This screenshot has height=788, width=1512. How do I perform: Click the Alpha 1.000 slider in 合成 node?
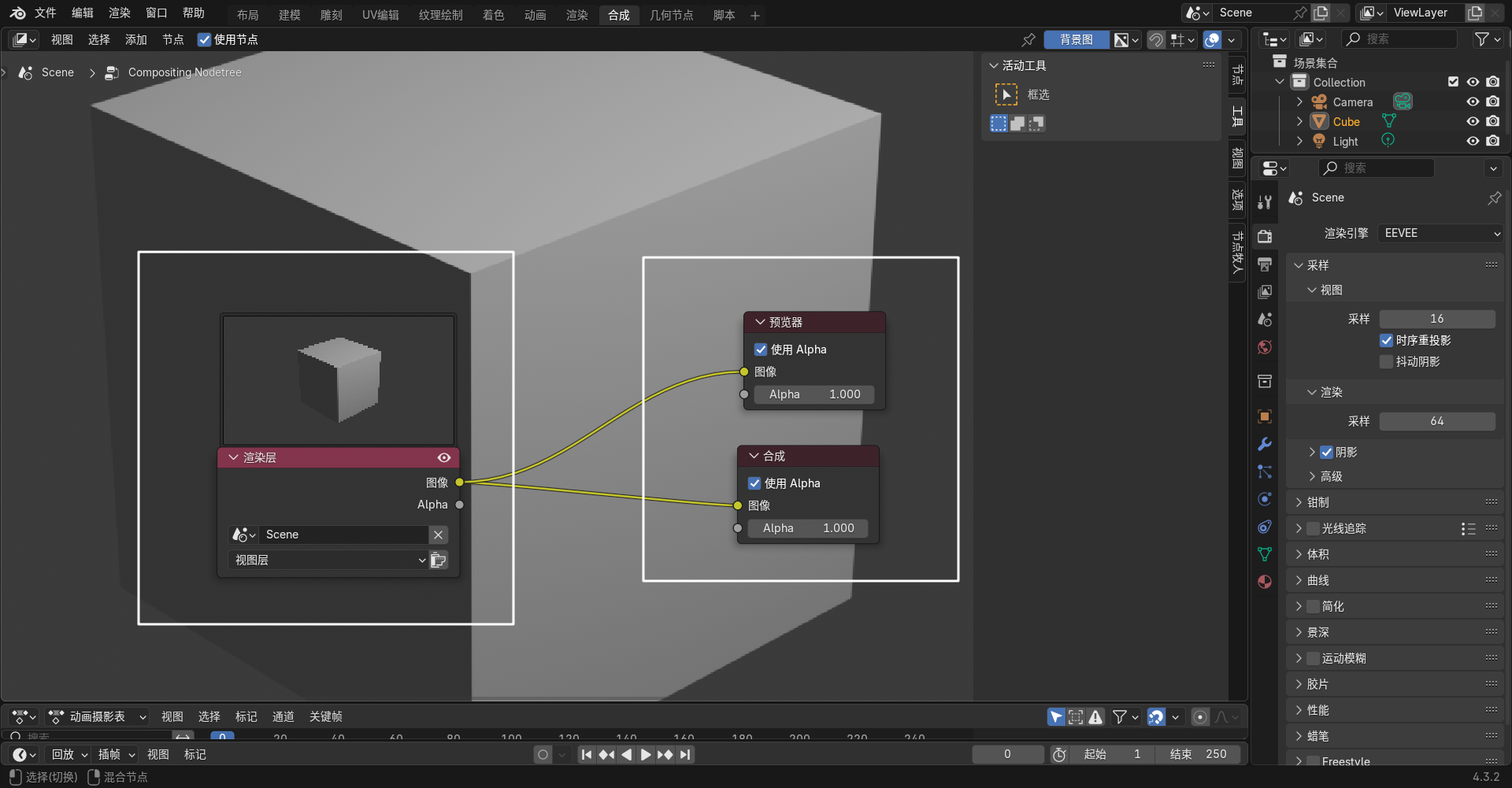(x=808, y=528)
